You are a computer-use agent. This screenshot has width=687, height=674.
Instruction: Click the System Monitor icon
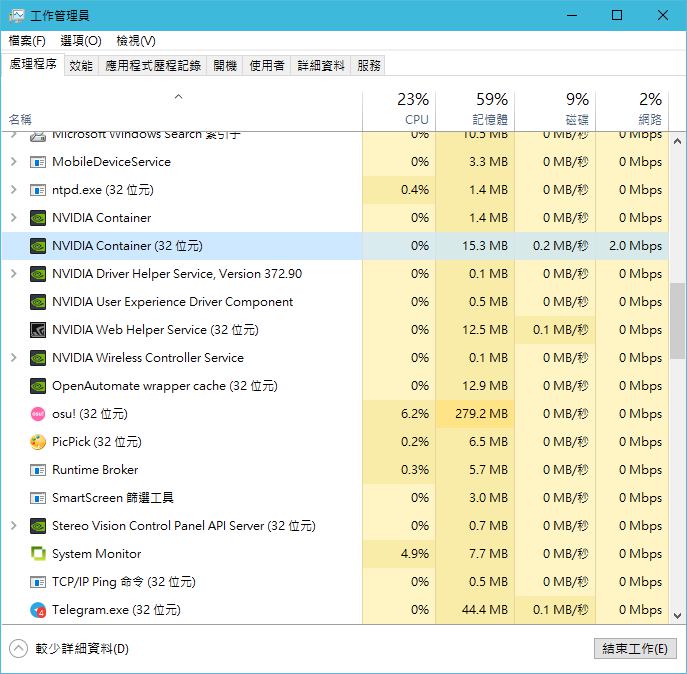38,554
